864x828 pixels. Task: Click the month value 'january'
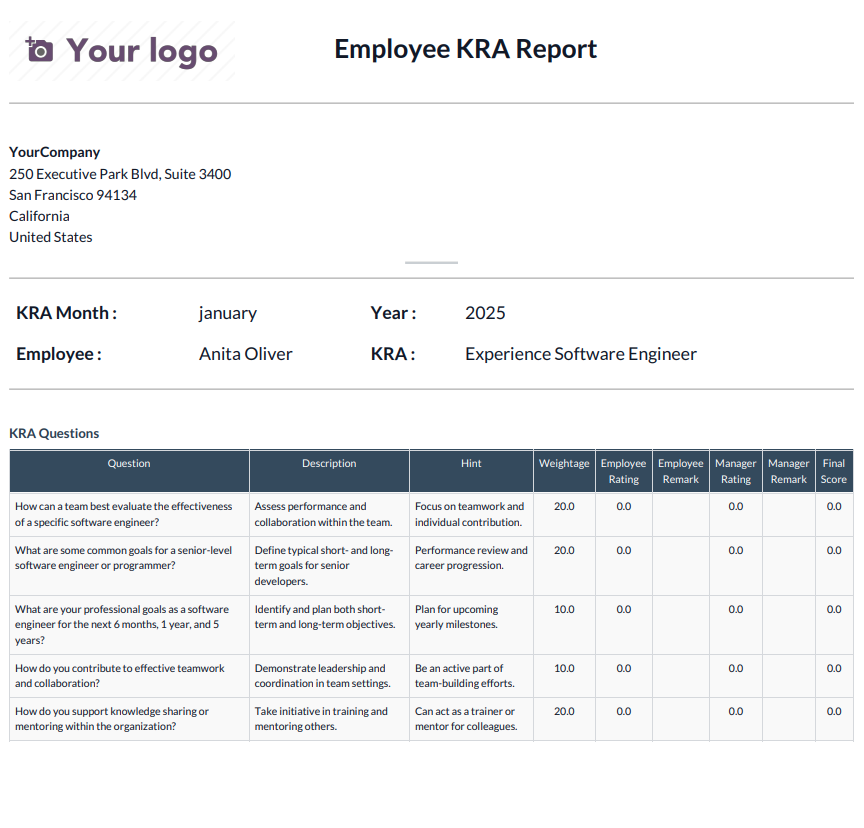[228, 313]
